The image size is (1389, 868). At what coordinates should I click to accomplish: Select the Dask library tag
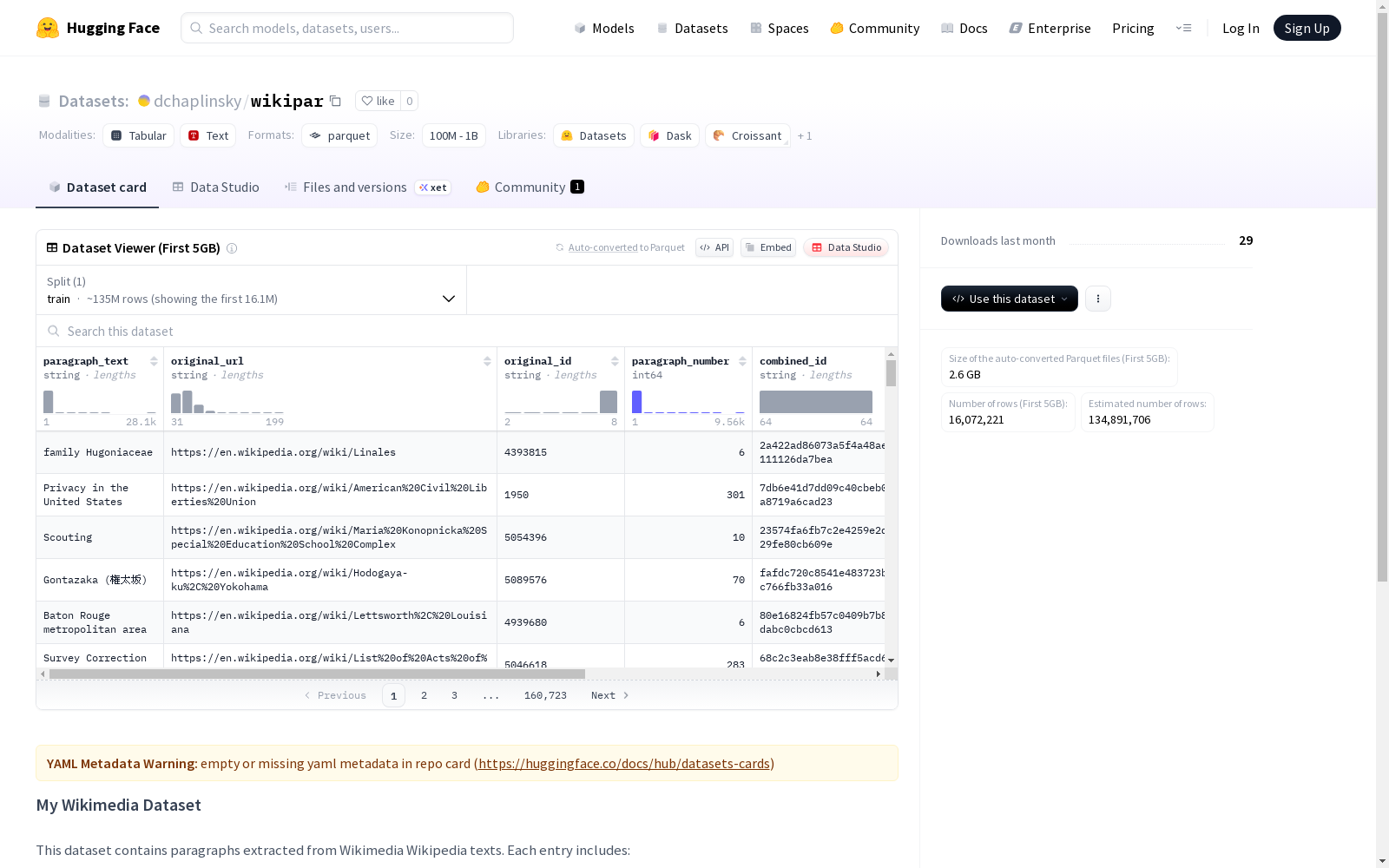click(669, 135)
